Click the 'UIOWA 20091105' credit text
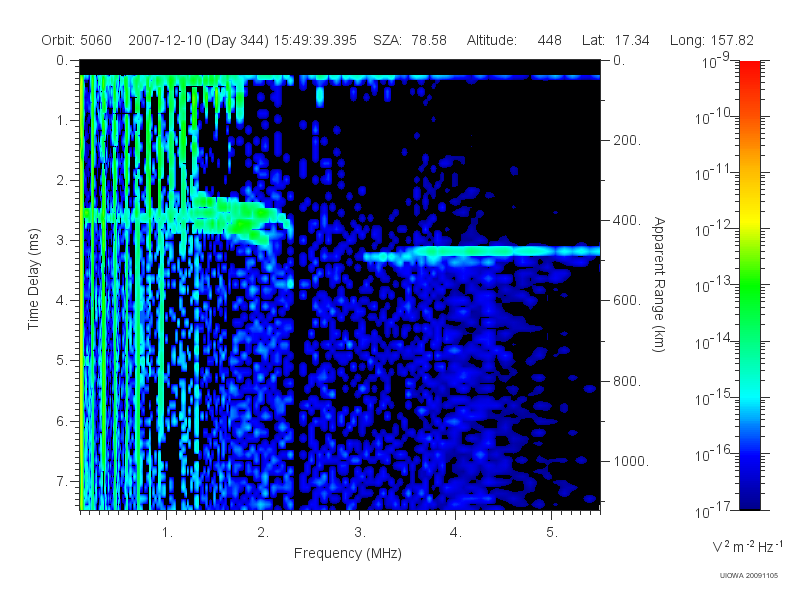 [748, 576]
